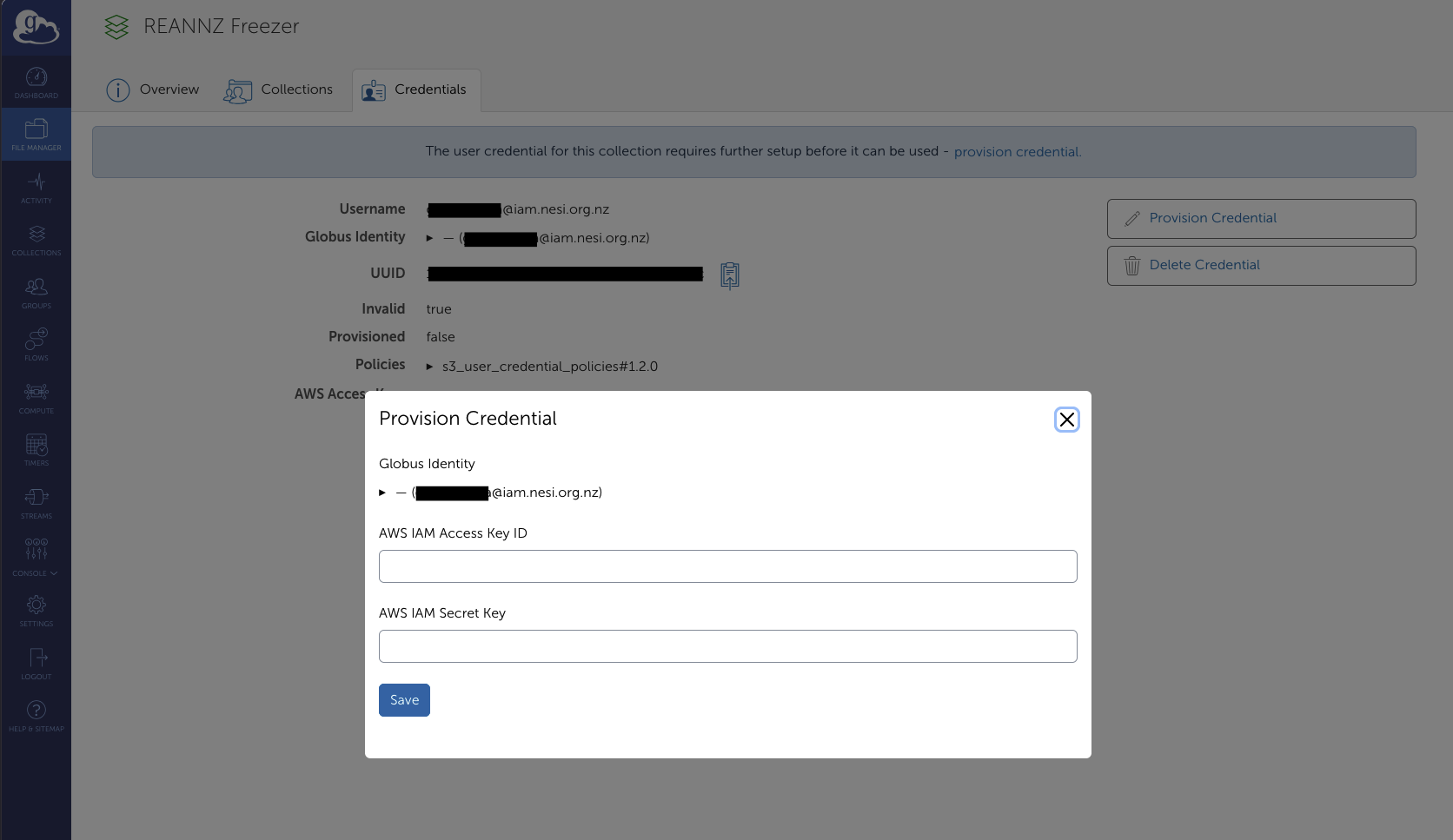This screenshot has height=840, width=1453.
Task: Click the Provision Credential button on the right
Action: coord(1261,219)
